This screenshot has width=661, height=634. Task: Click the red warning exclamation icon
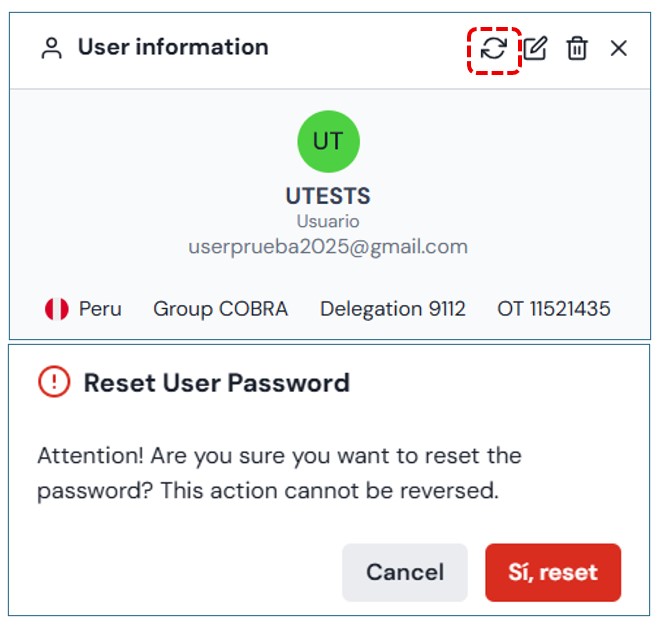click(x=54, y=382)
